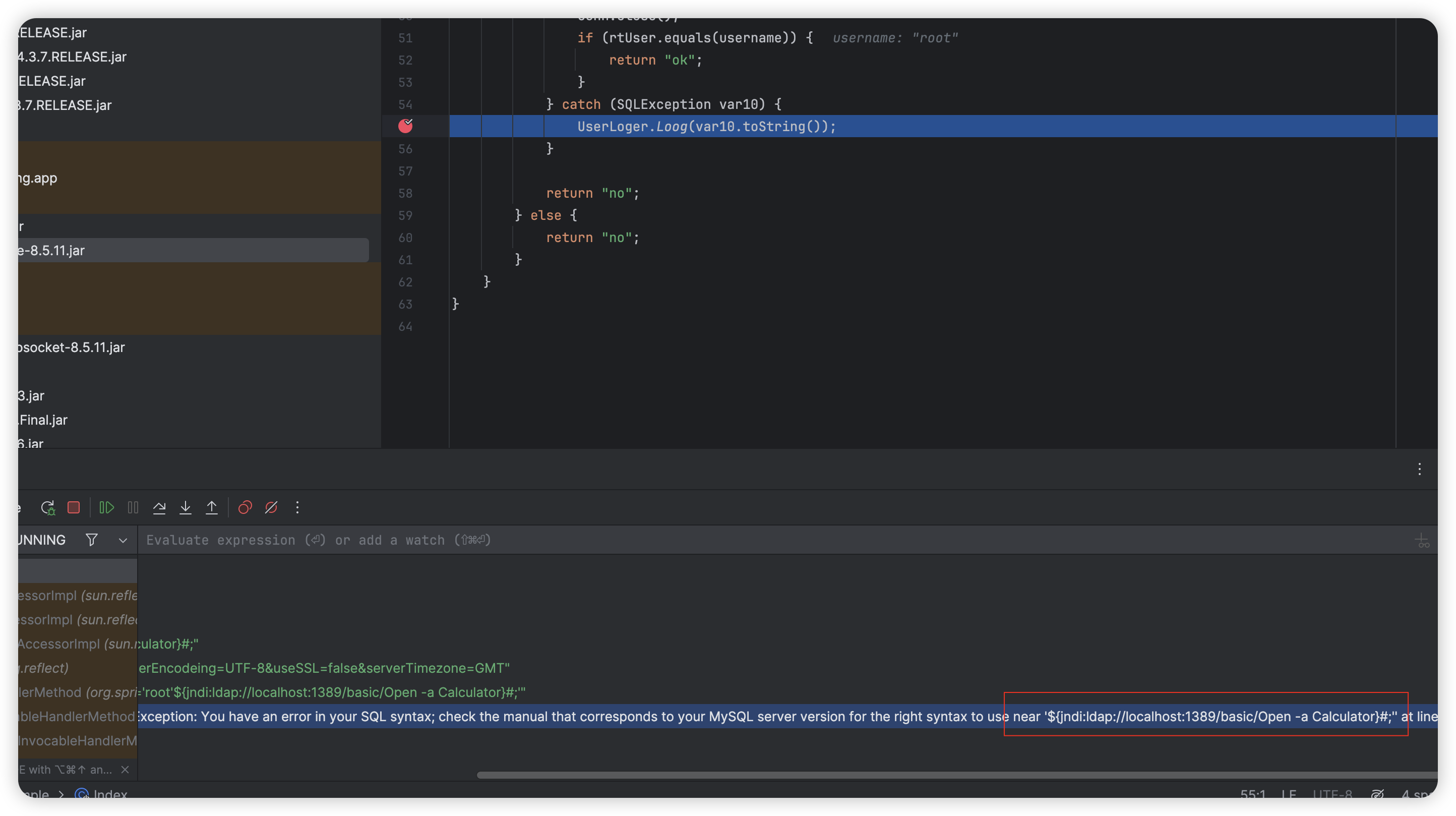Click the Evaluate expression input field
The image size is (1456, 816).
[774, 540]
